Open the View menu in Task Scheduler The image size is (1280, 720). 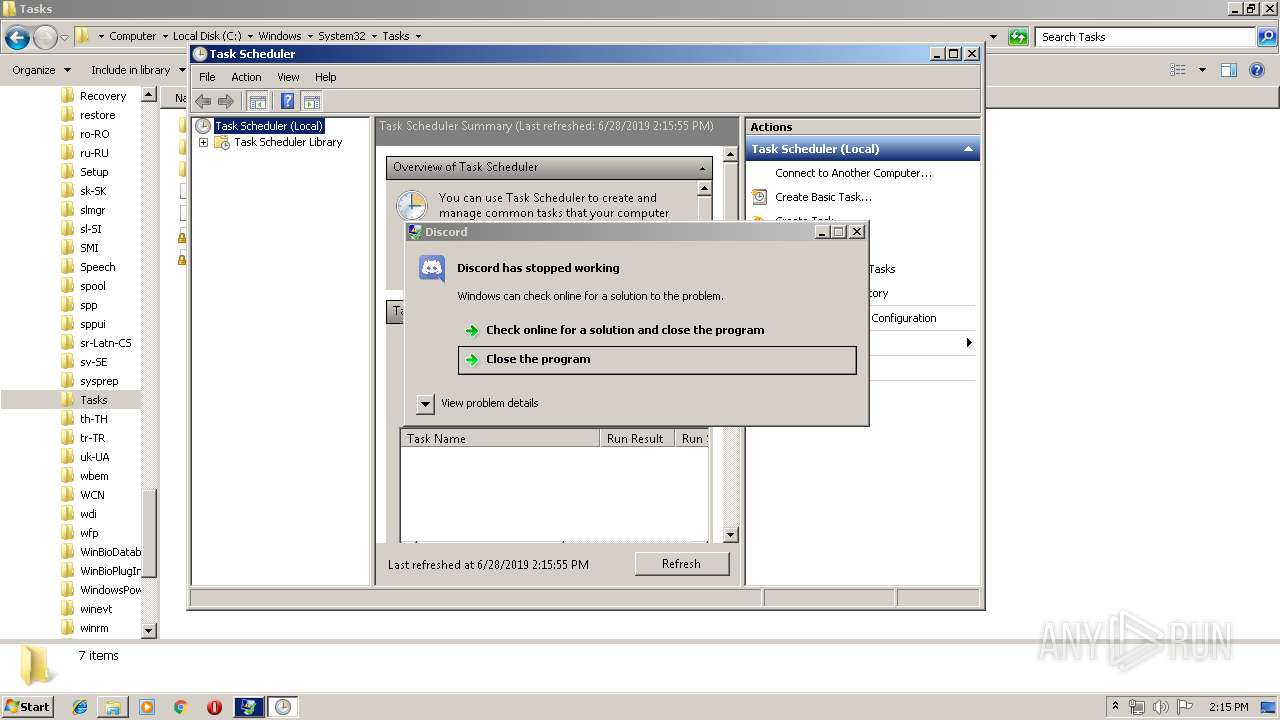(288, 77)
